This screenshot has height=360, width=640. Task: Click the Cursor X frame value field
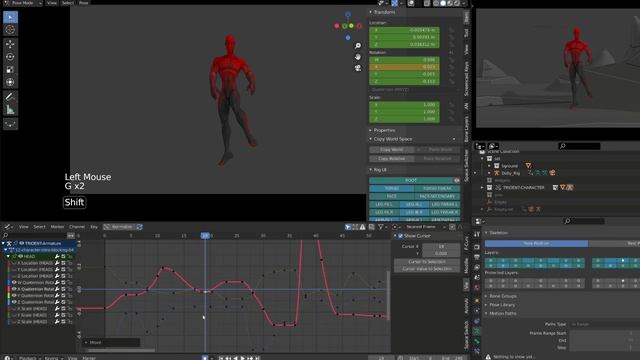pos(441,247)
